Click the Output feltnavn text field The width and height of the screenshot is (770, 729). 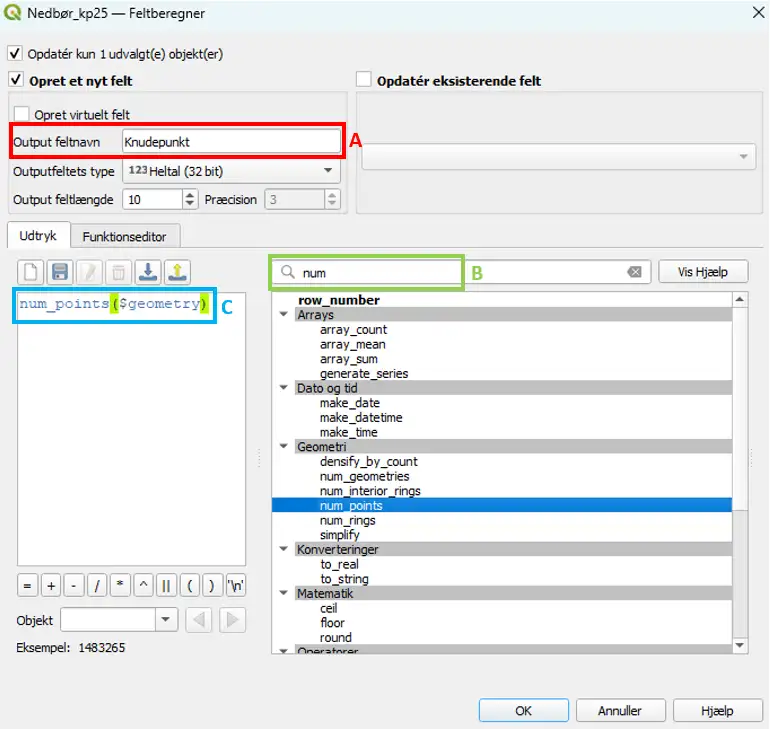tap(230, 142)
